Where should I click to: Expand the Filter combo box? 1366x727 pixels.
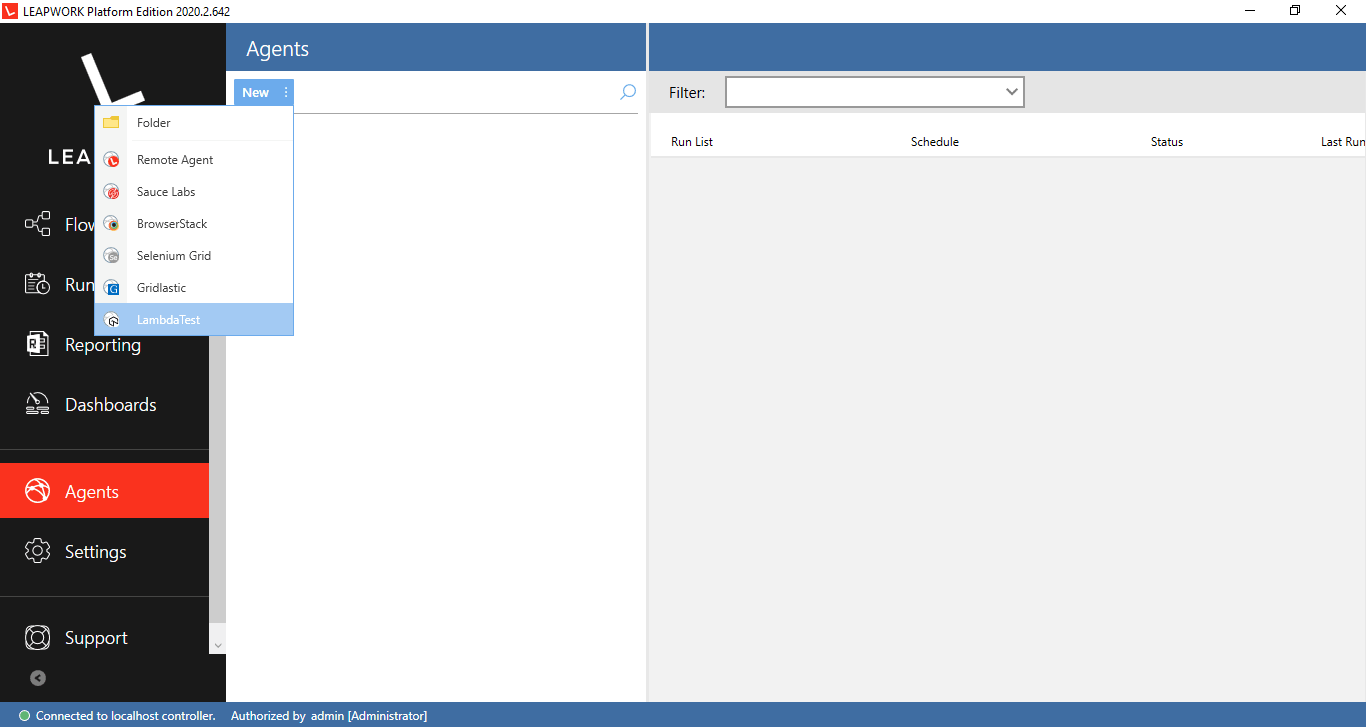tap(1012, 92)
